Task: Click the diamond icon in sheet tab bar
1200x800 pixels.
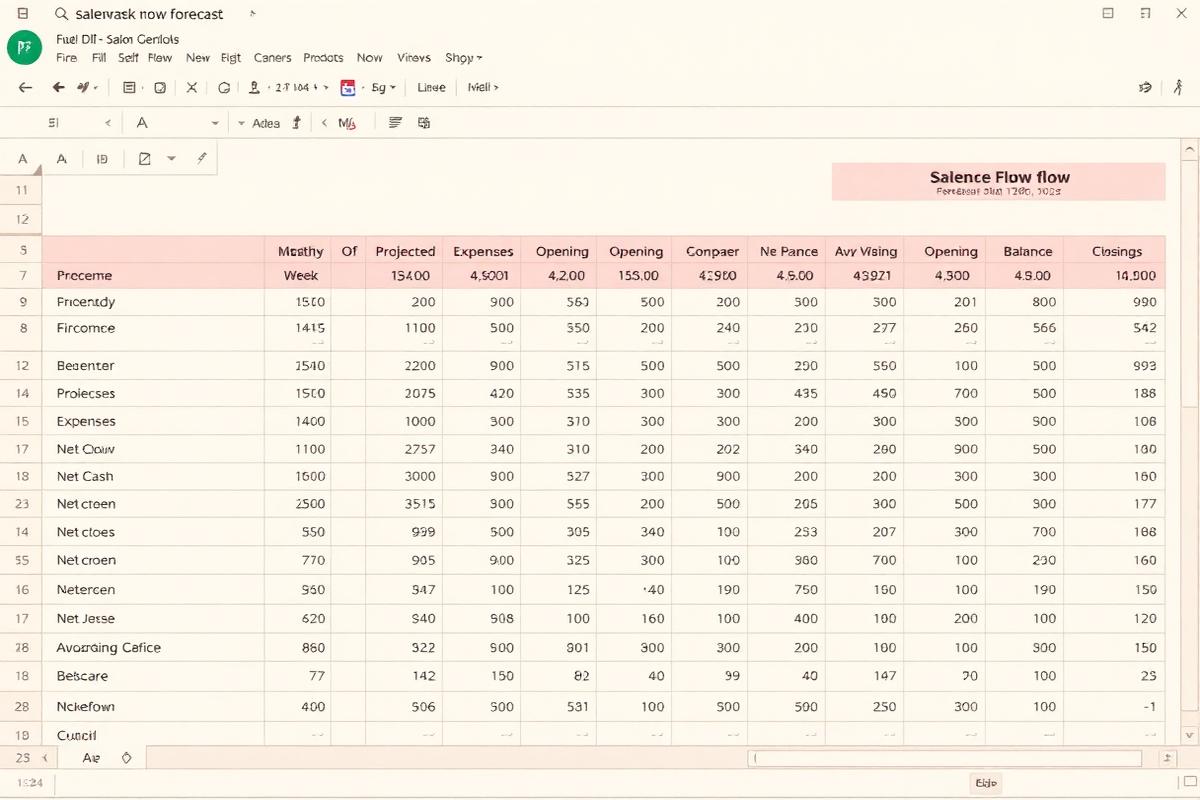Action: [126, 758]
